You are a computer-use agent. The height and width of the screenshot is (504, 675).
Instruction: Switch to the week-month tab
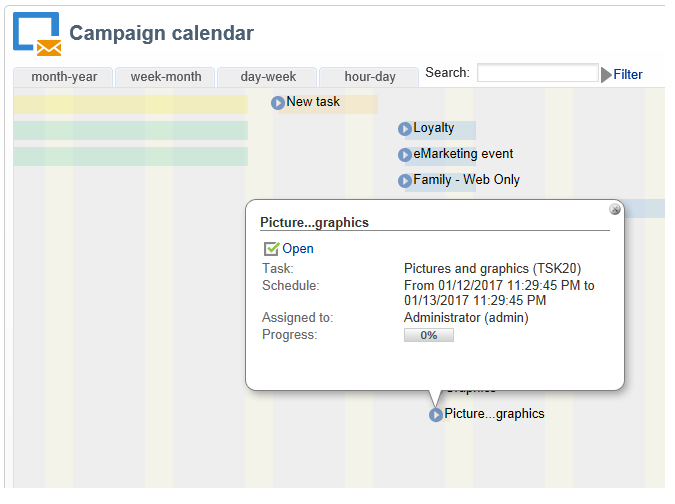166,77
